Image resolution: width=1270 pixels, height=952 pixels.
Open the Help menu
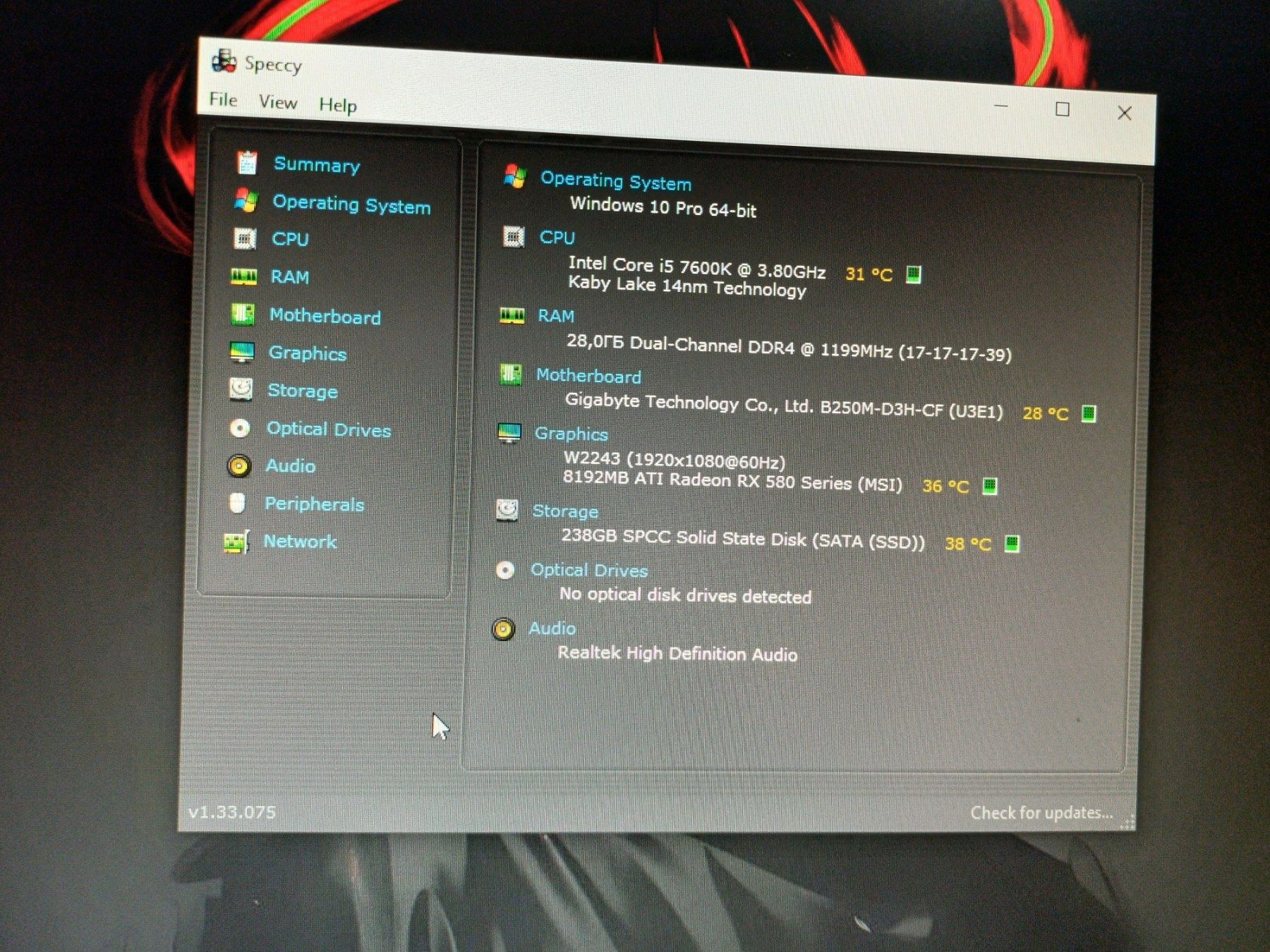338,106
